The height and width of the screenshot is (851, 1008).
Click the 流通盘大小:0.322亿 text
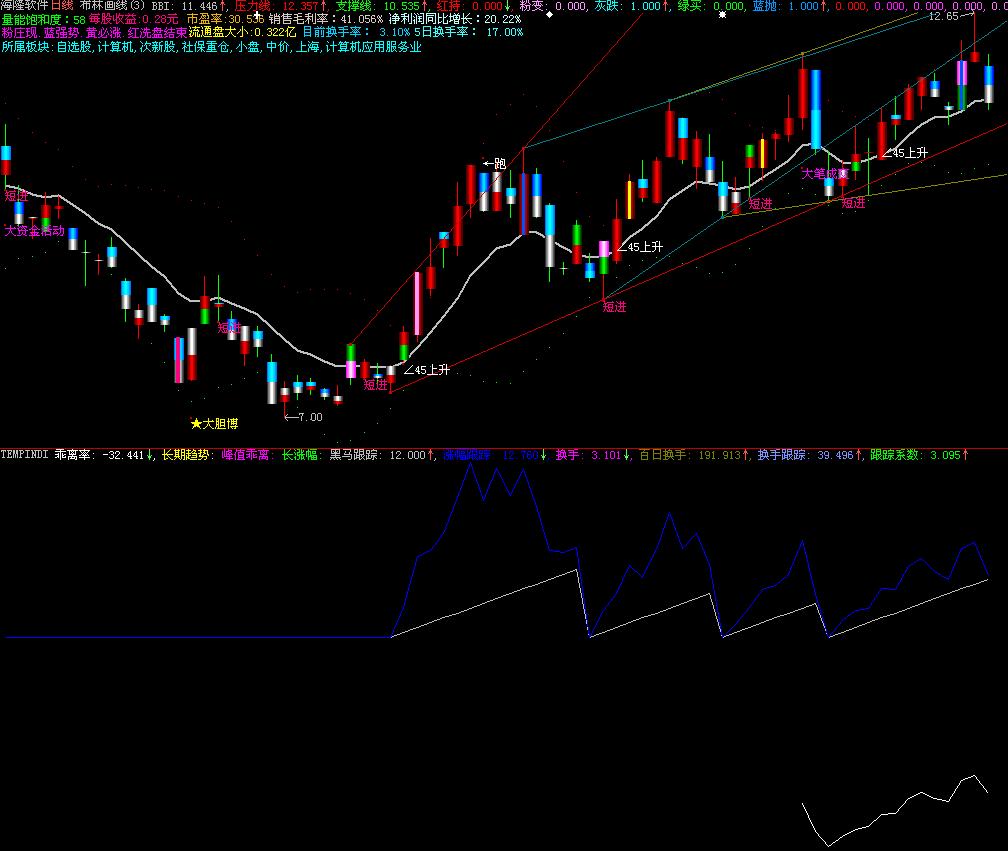[243, 32]
